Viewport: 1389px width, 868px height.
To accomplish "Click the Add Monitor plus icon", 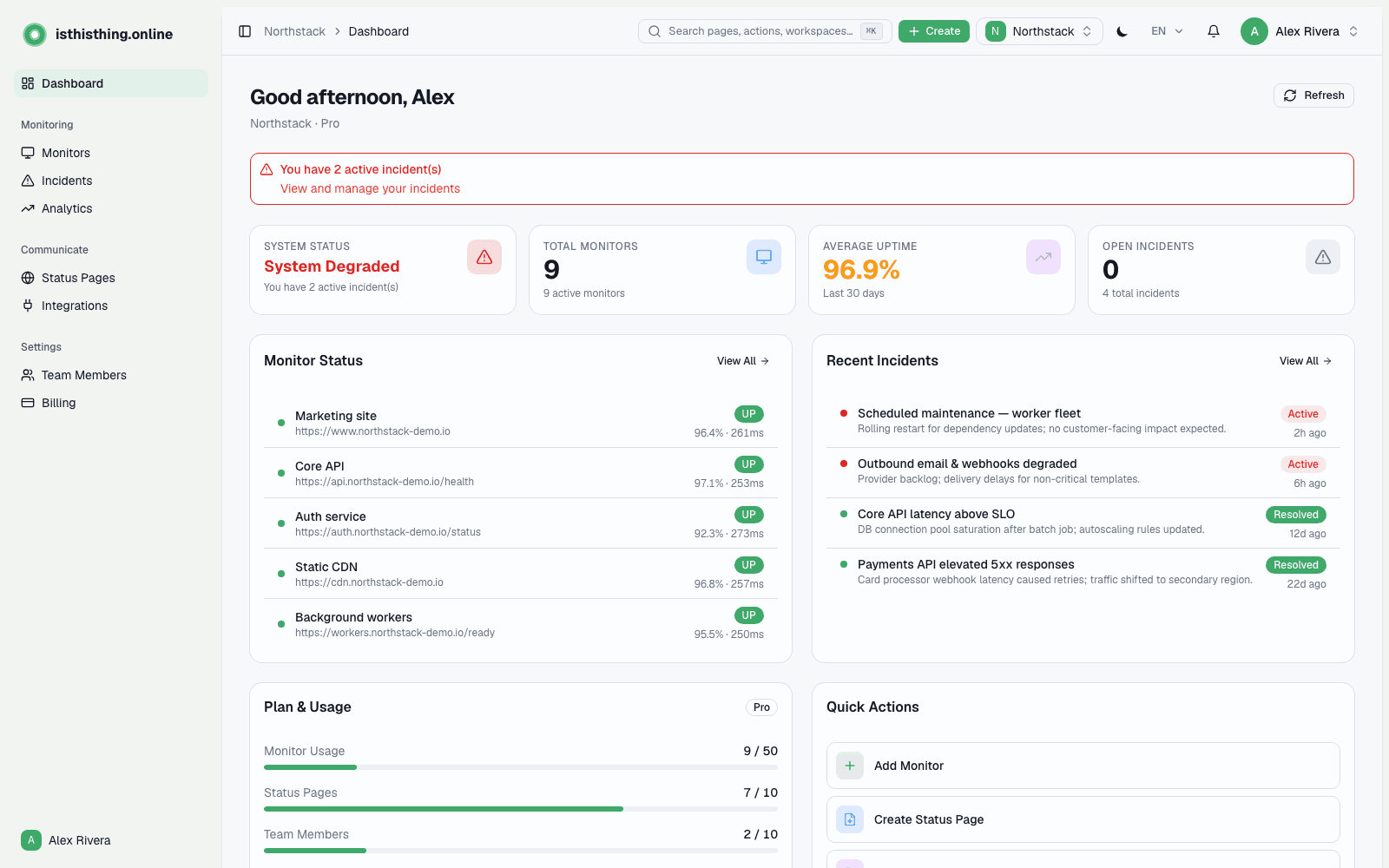I will click(x=850, y=766).
